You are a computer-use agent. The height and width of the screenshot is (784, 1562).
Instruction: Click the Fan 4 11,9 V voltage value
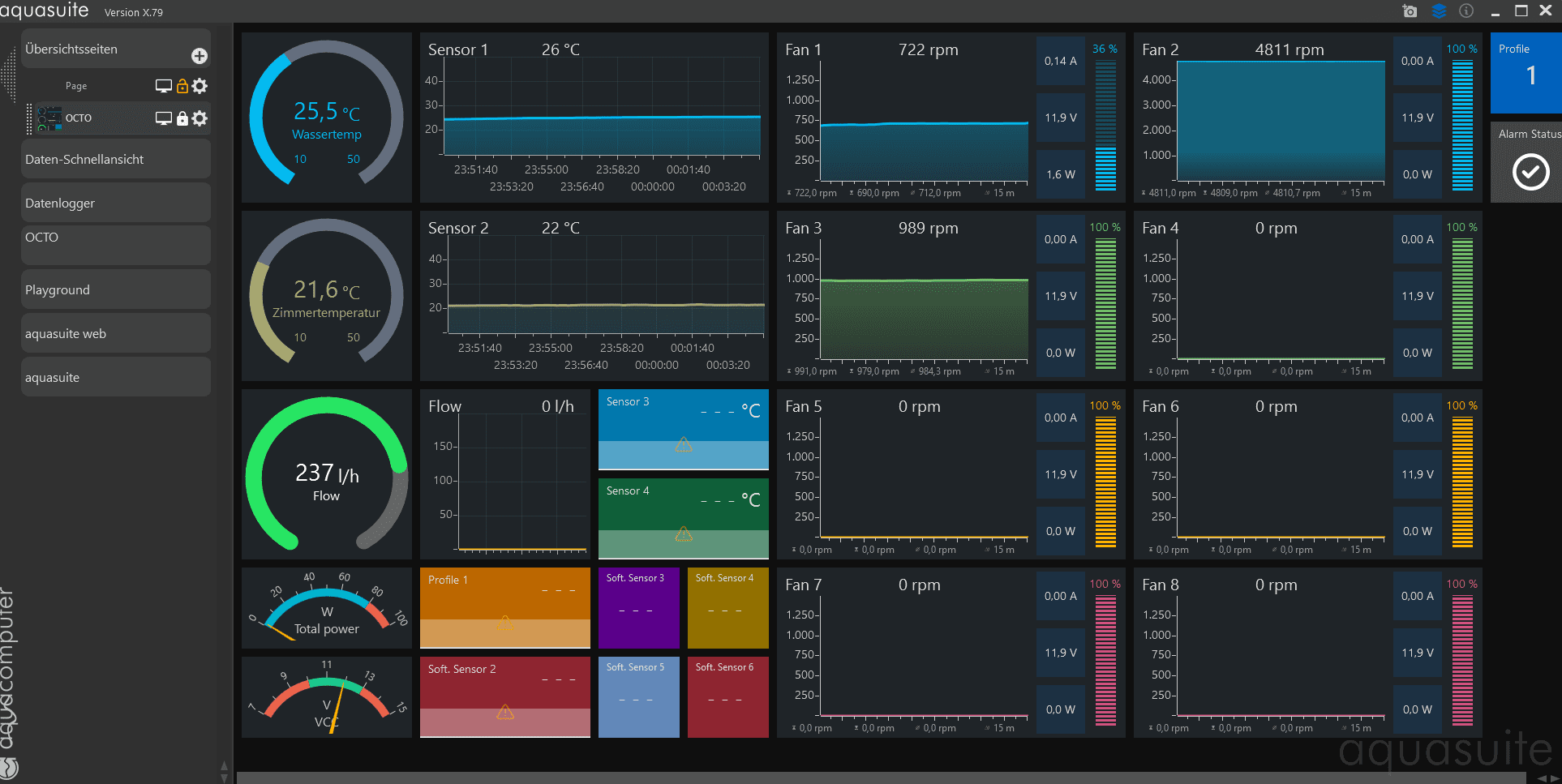1418,296
